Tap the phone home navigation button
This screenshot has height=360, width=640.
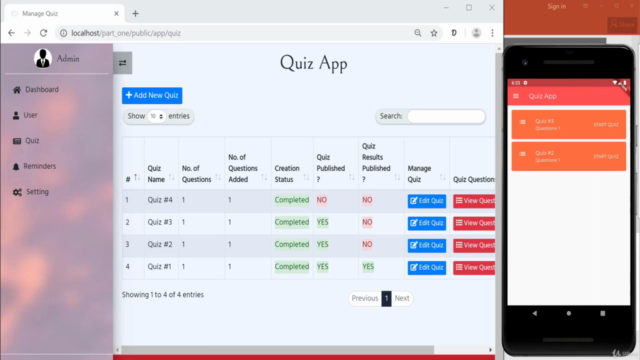[569, 313]
